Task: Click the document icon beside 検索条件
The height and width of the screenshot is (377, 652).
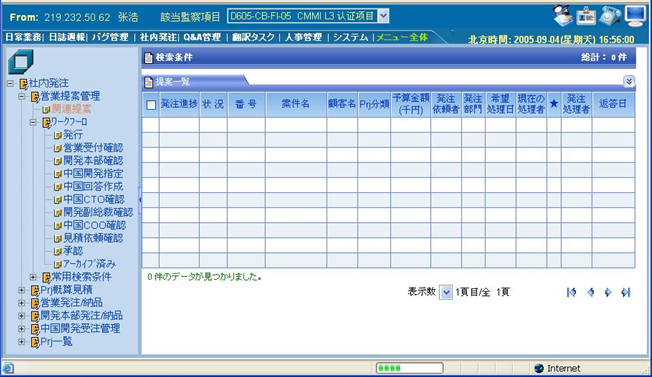Action: (x=148, y=58)
